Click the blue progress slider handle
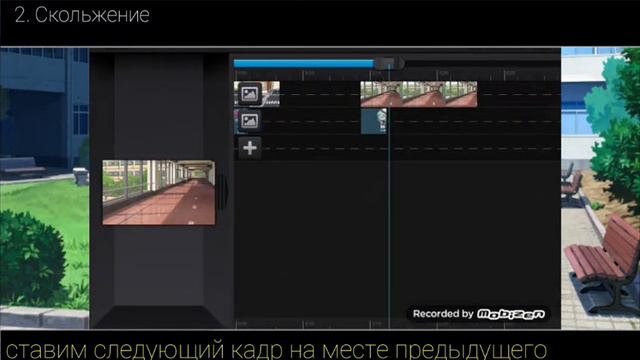 click(389, 63)
